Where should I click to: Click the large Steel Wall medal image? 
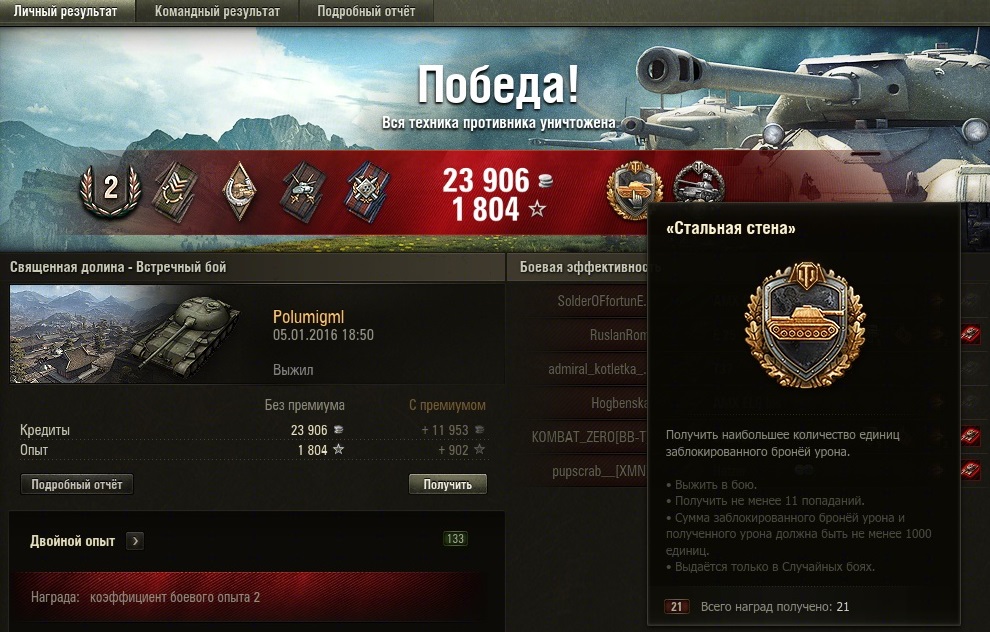tap(805, 325)
